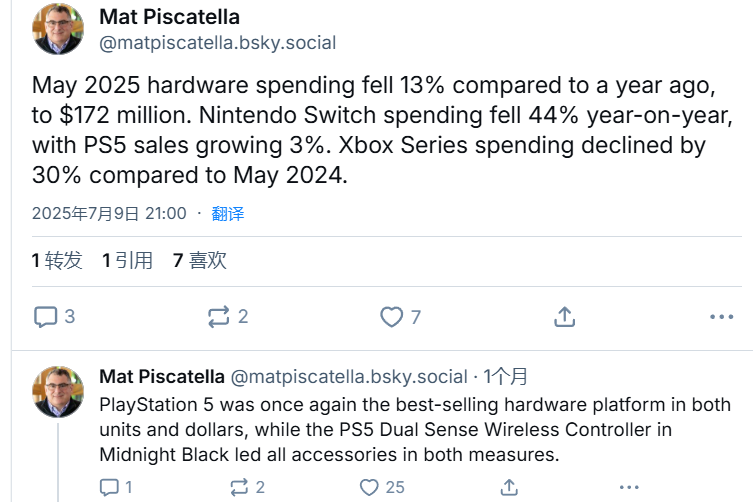Click Mat Piscatella display name in header

(x=170, y=18)
